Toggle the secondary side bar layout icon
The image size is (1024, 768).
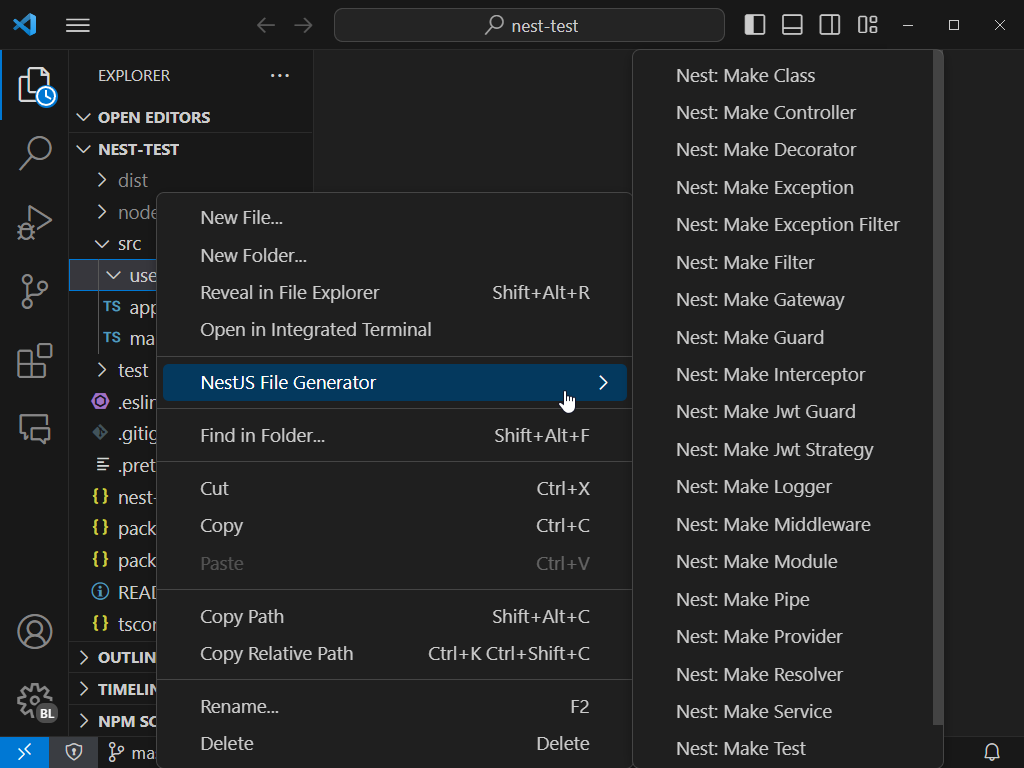pyautogui.click(x=830, y=25)
